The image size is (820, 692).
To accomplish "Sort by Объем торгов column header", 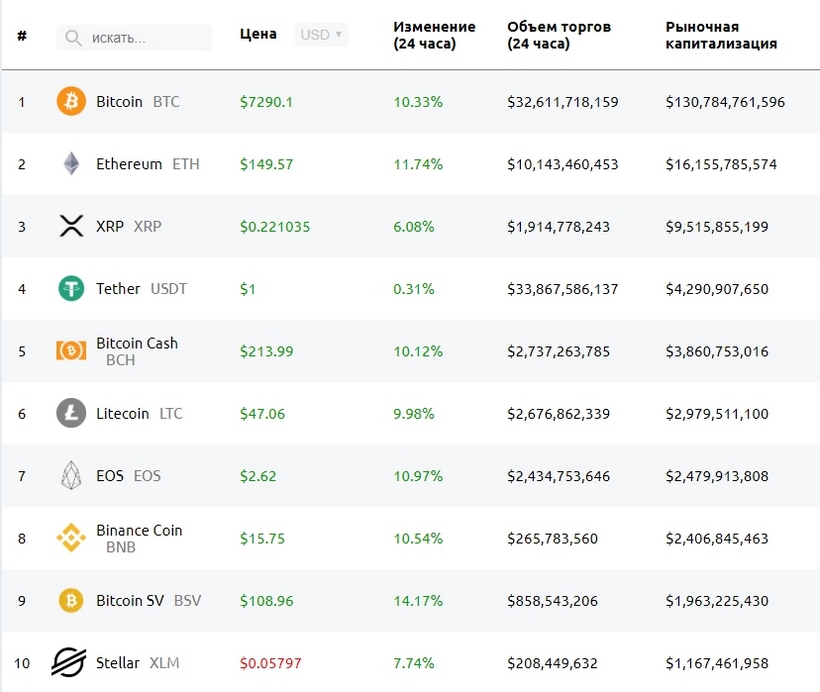I will click(558, 35).
